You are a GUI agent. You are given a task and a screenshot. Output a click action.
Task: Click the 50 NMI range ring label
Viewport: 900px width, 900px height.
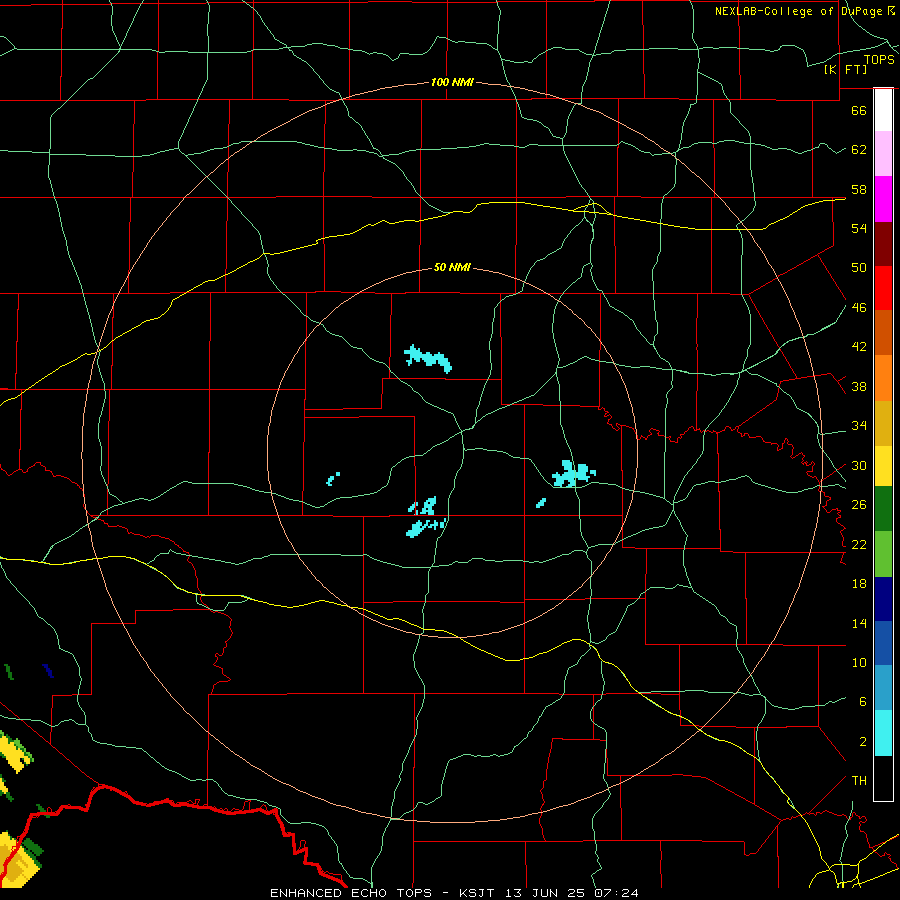(452, 267)
